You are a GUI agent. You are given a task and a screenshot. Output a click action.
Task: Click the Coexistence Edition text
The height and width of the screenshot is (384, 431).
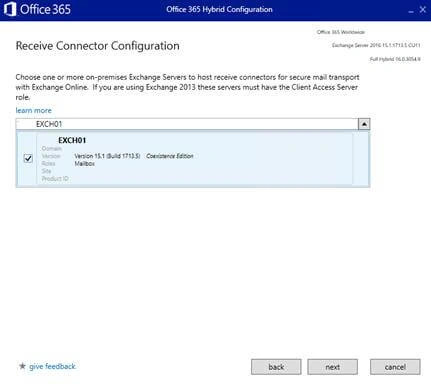[x=170, y=156]
